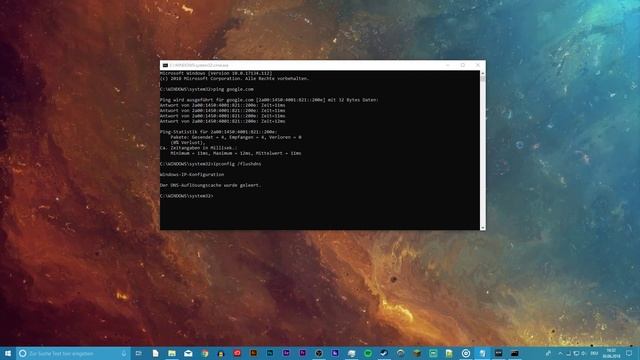Open the DEU language indicator
640x360 pixels.
[x=594, y=353]
